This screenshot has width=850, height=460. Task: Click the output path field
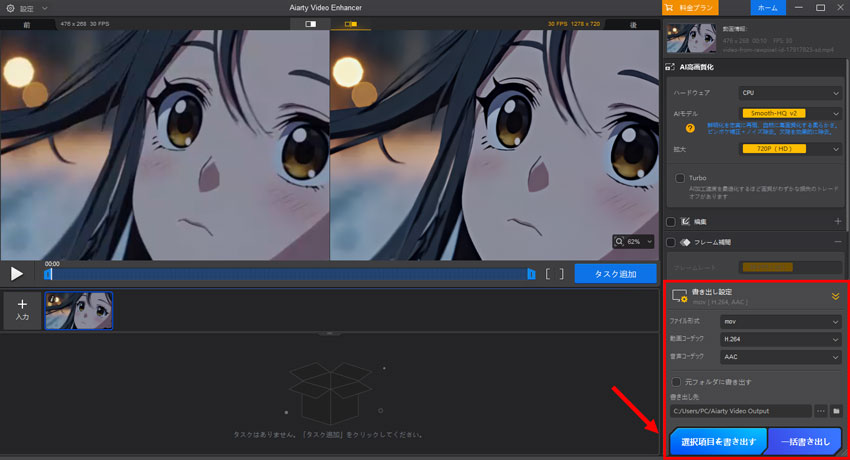740,411
